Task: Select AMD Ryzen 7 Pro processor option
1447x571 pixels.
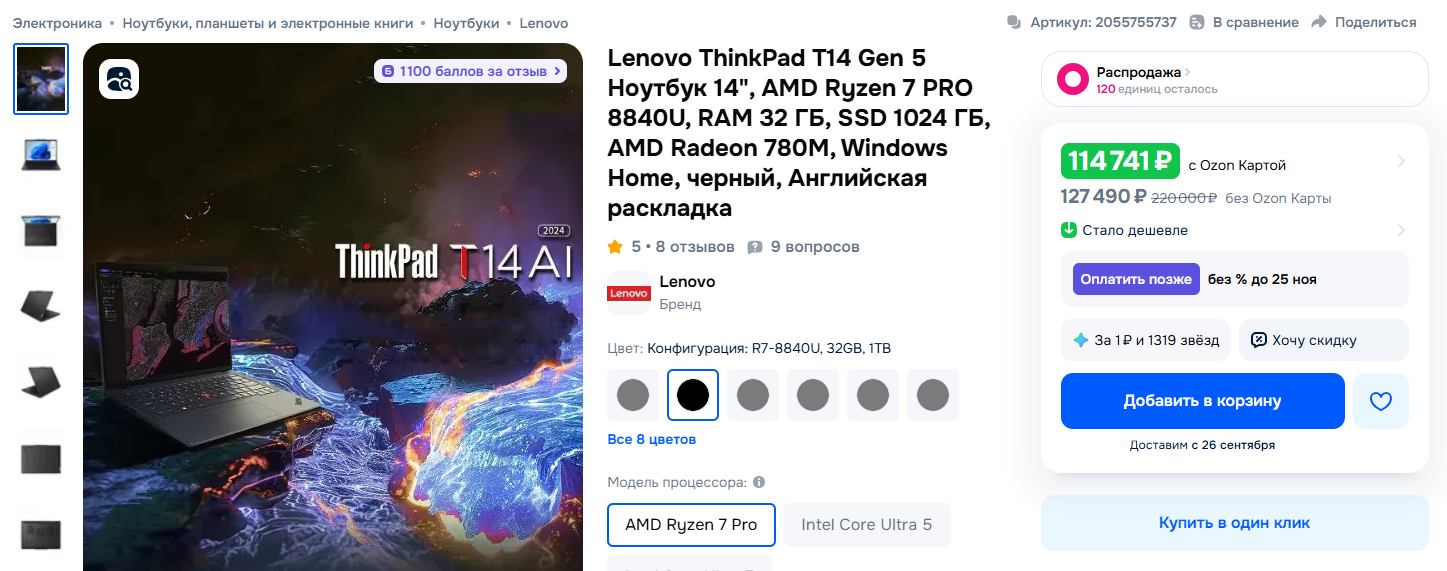Action: click(x=691, y=525)
